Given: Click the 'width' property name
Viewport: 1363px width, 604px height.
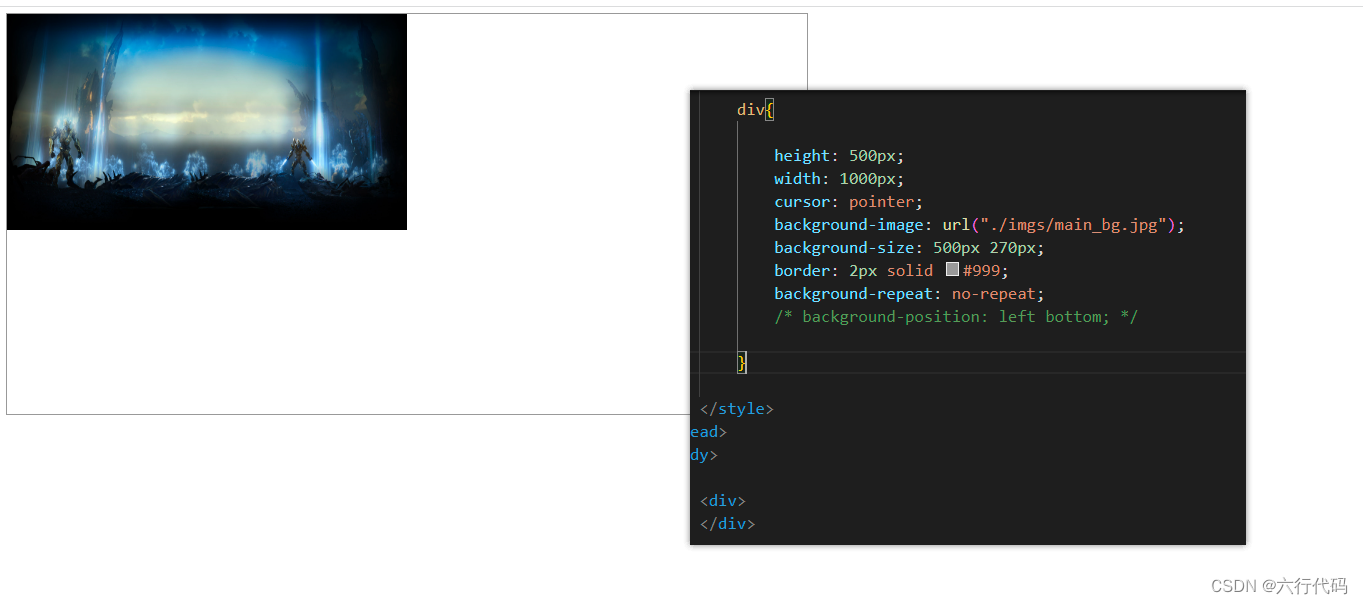Looking at the screenshot, I should [797, 178].
